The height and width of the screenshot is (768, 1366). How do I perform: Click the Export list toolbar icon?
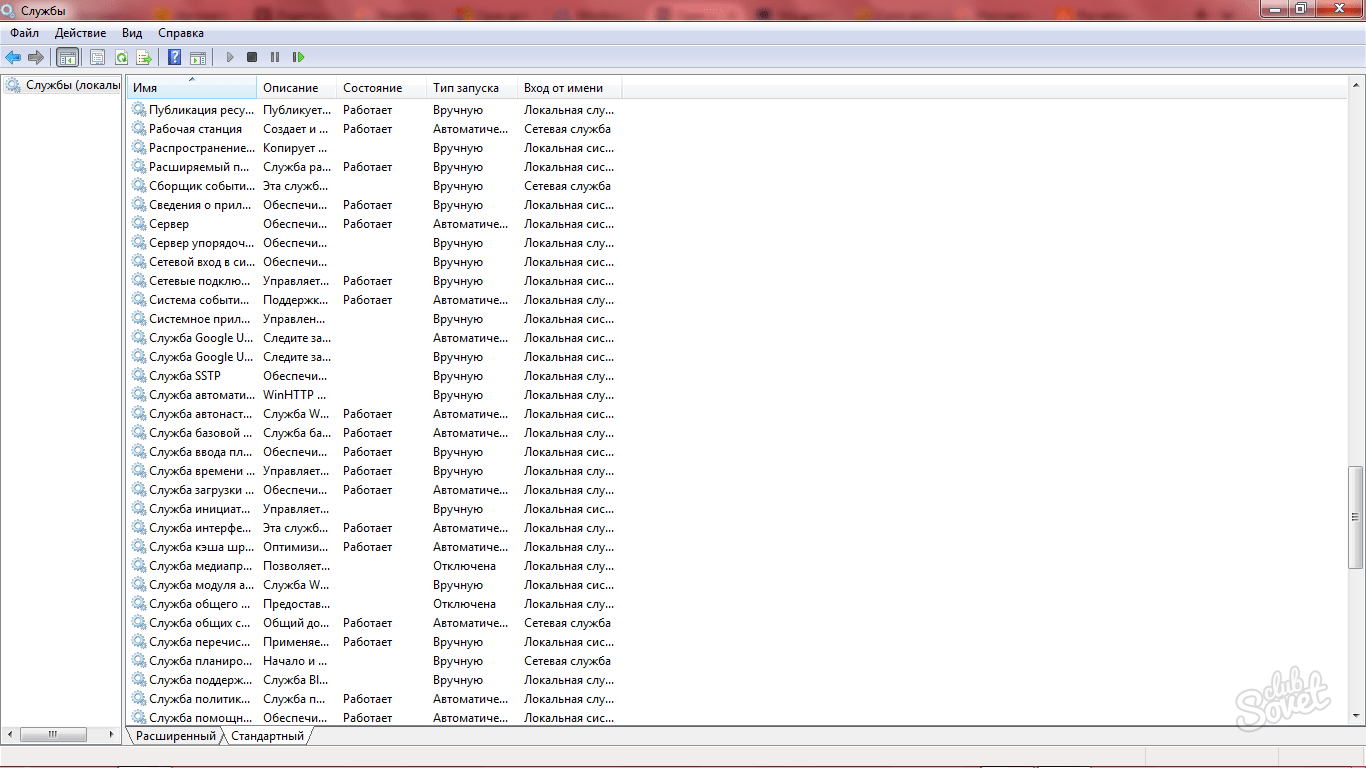point(144,58)
